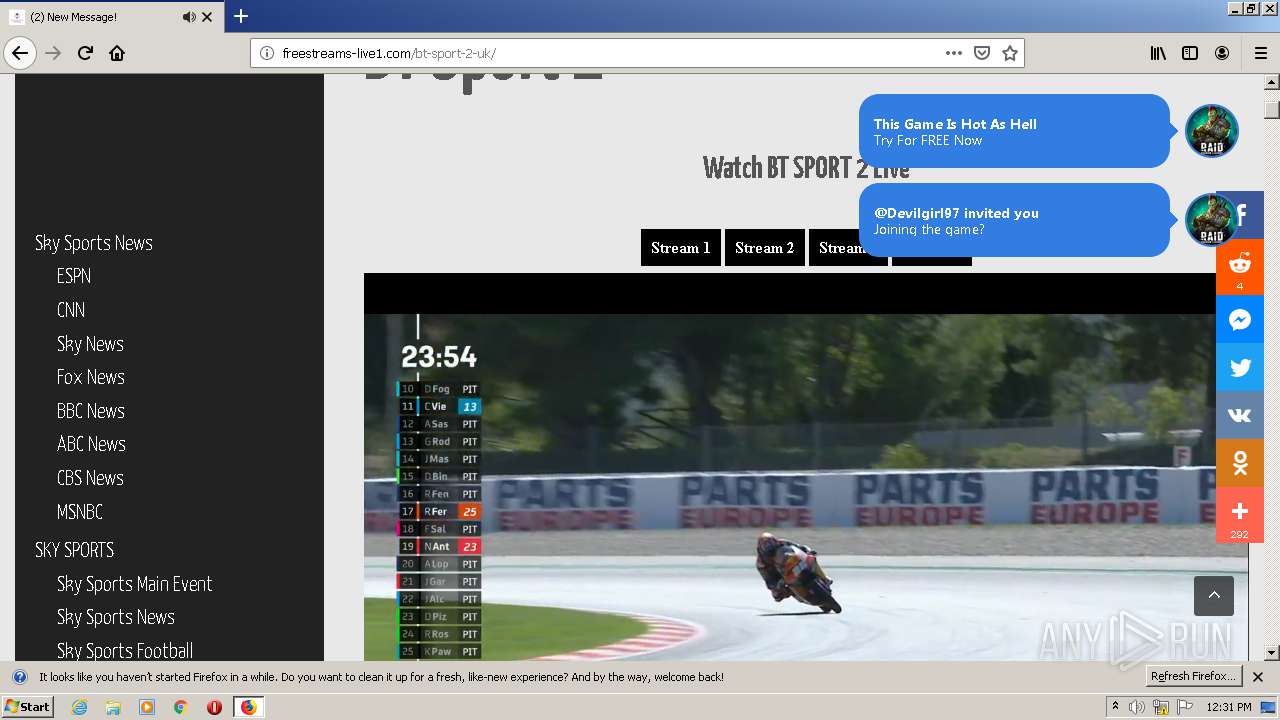Open system volume control in tray

[1137, 707]
